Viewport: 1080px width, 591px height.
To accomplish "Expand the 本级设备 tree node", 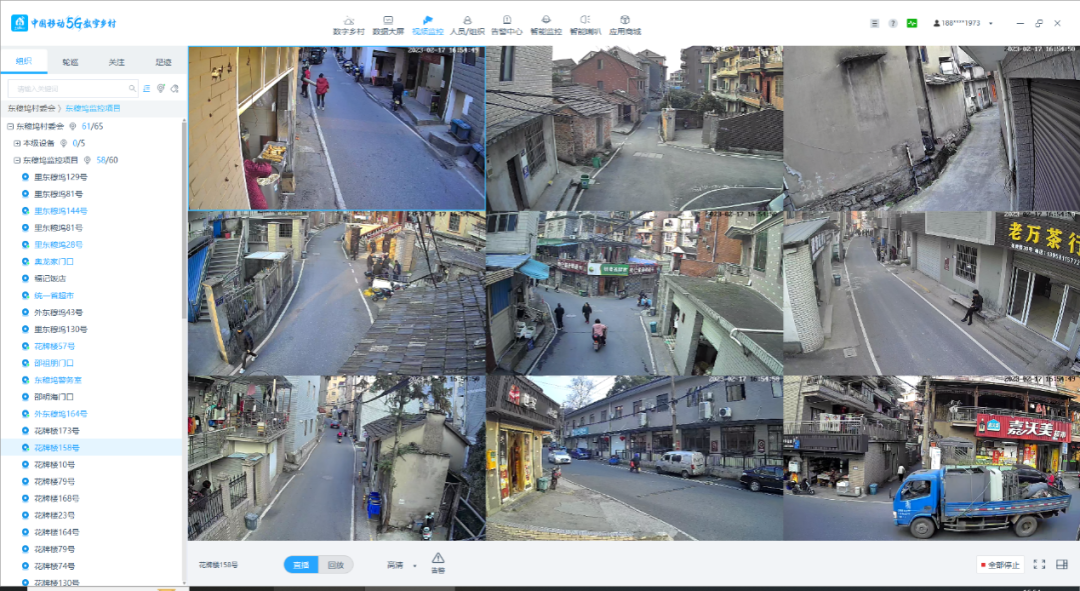I will tap(17, 143).
